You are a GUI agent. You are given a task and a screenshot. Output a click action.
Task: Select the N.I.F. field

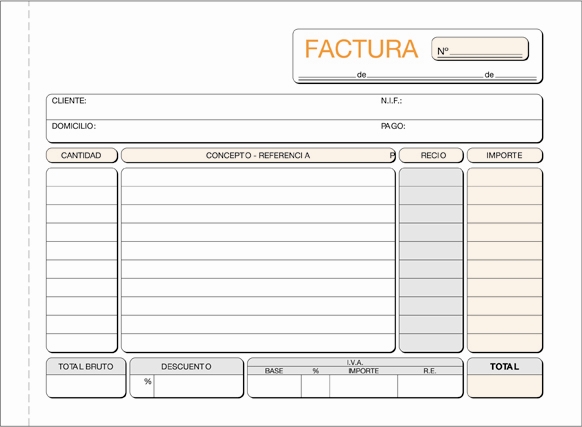pyautogui.click(x=460, y=107)
